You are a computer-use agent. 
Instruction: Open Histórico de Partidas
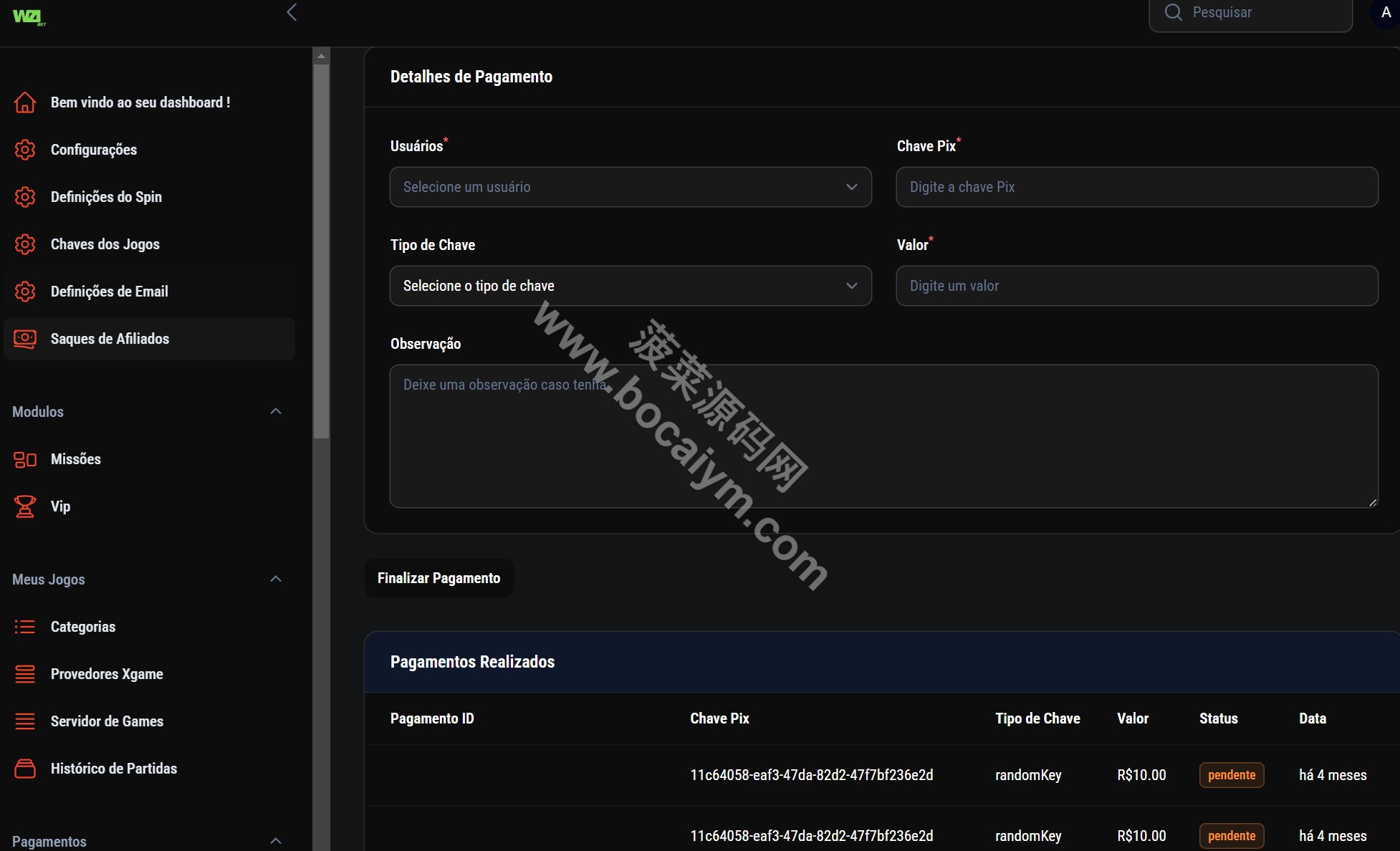(x=150, y=769)
